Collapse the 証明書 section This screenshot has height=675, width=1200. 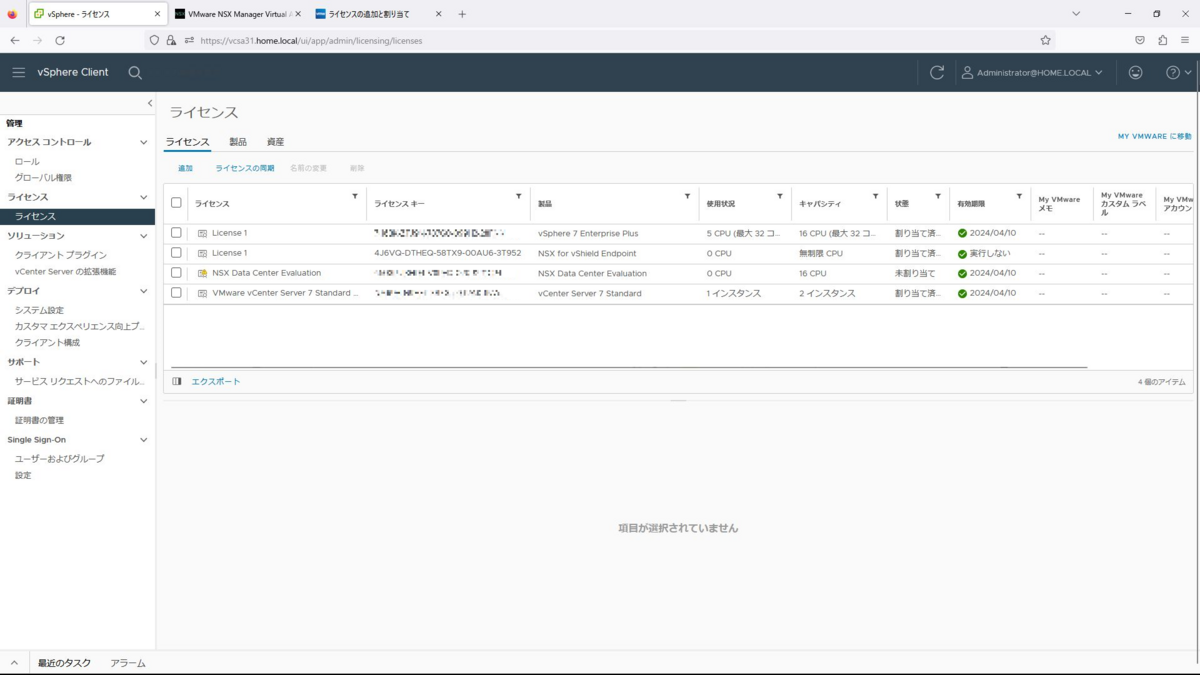(x=144, y=401)
